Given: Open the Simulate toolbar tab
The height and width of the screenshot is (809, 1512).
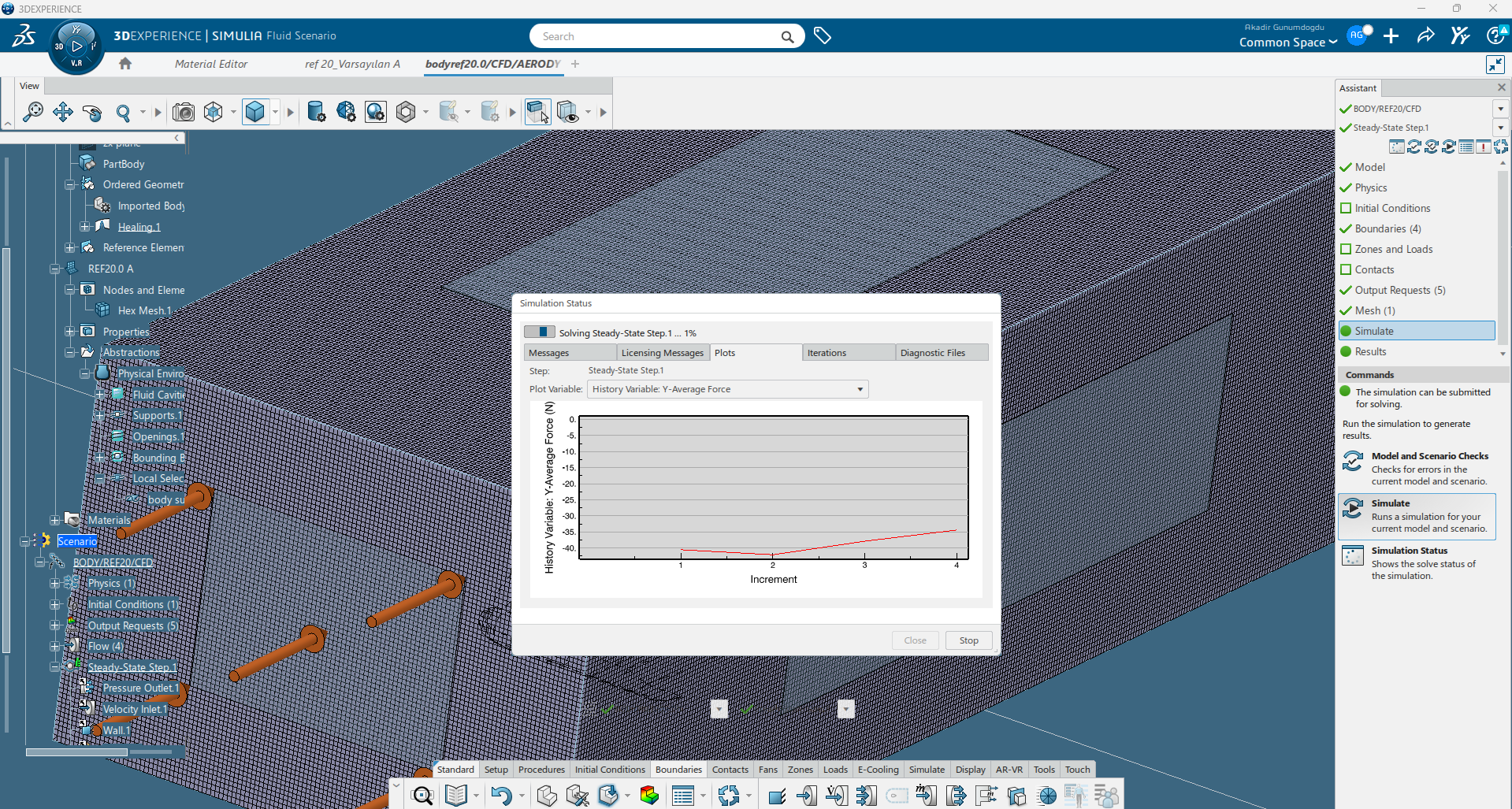Looking at the screenshot, I should click(927, 770).
